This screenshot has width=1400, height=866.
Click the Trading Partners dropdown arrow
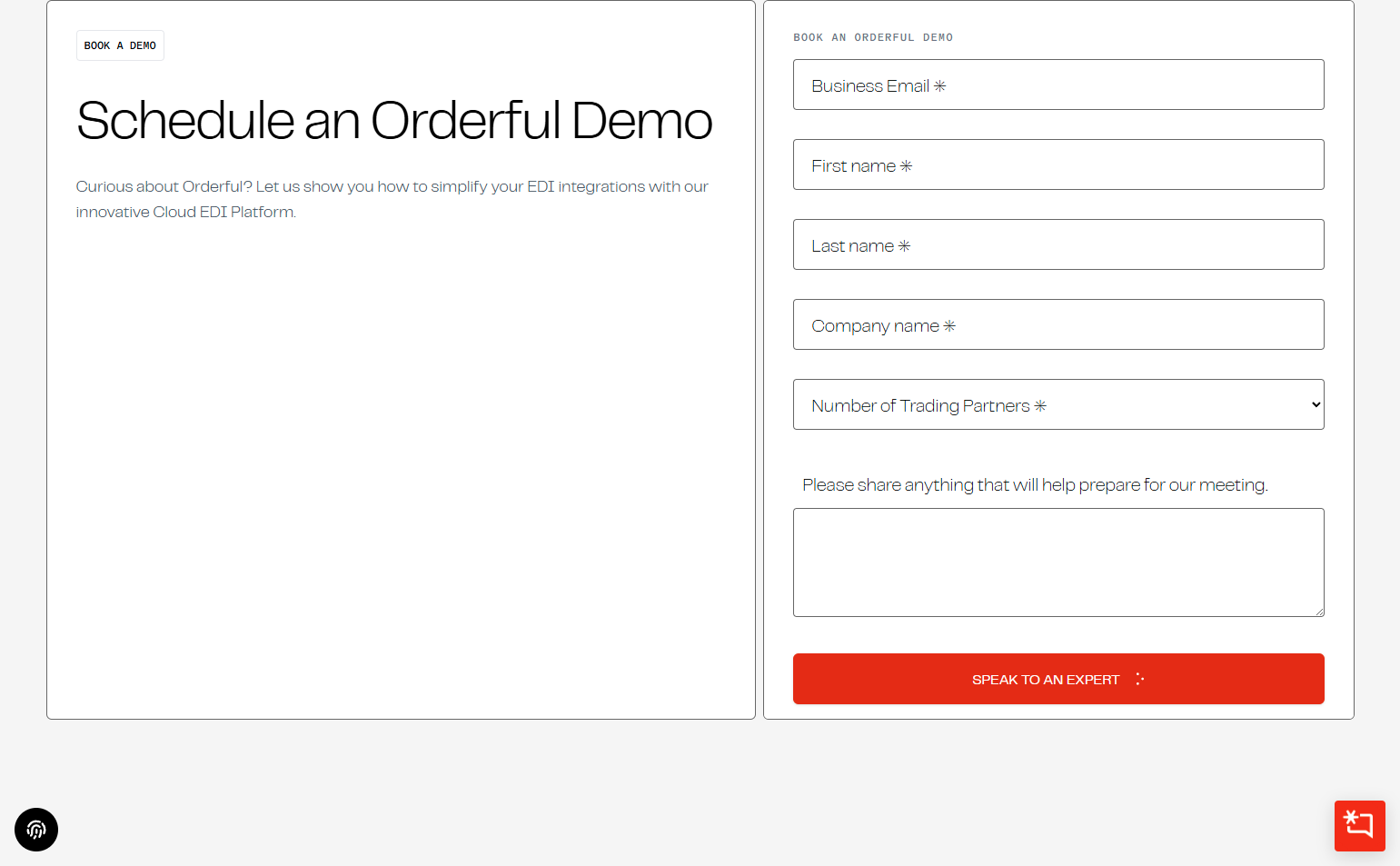tap(1316, 404)
